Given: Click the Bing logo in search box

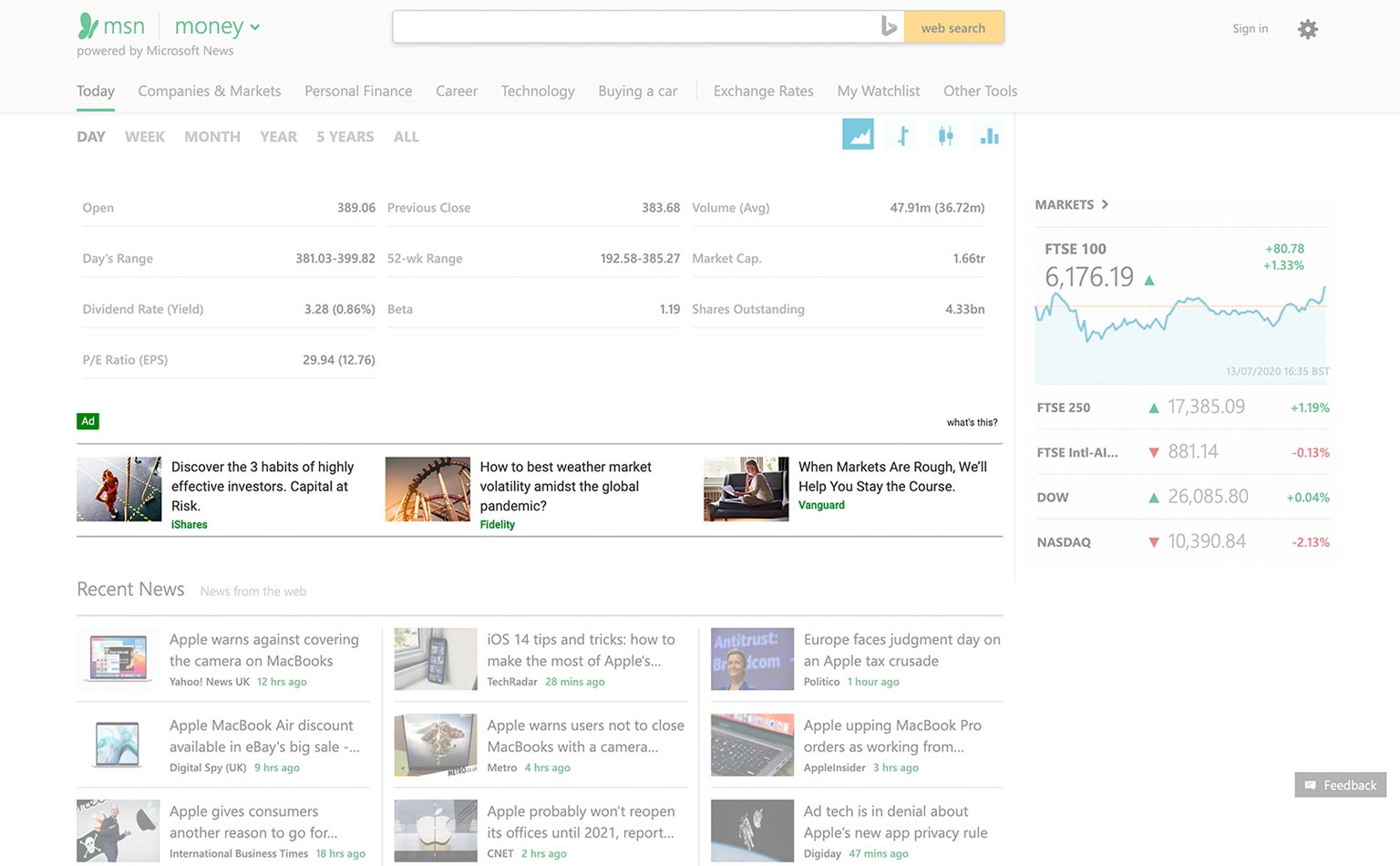Looking at the screenshot, I should pos(889,27).
